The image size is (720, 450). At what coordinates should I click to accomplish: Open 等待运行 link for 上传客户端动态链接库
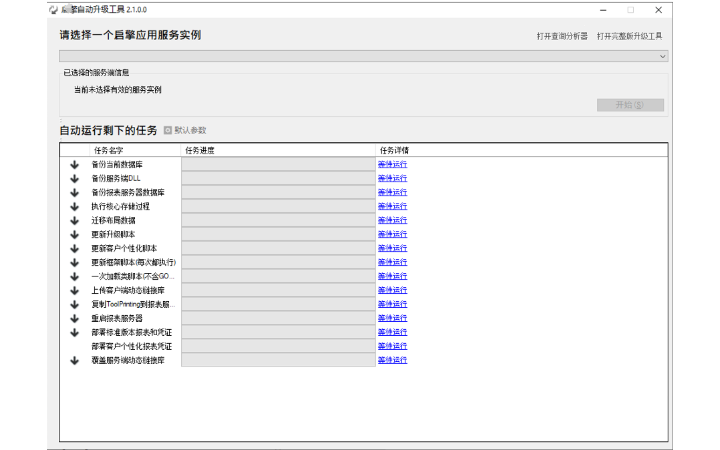(x=393, y=290)
